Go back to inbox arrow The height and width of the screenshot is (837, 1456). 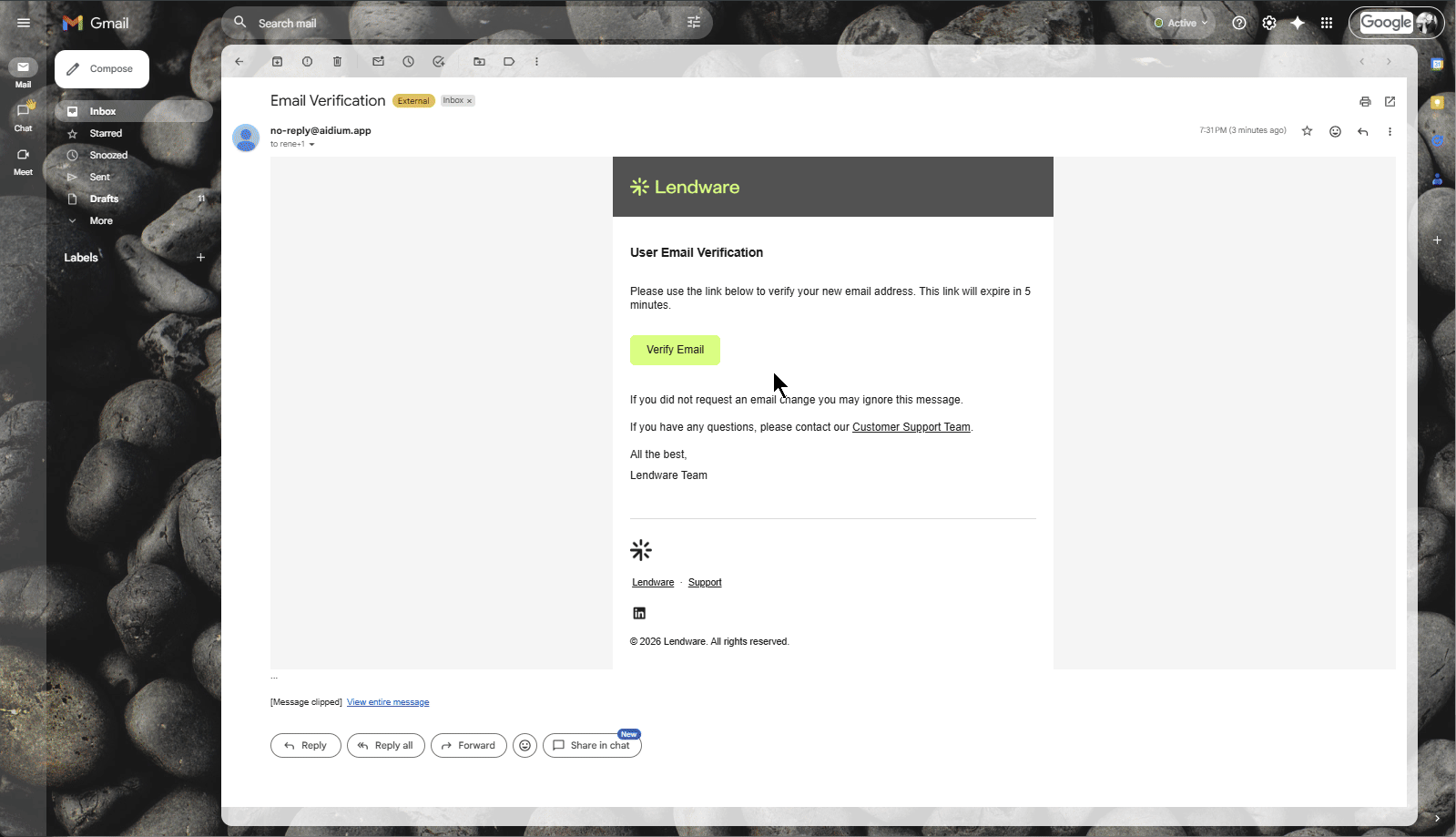coord(239,62)
